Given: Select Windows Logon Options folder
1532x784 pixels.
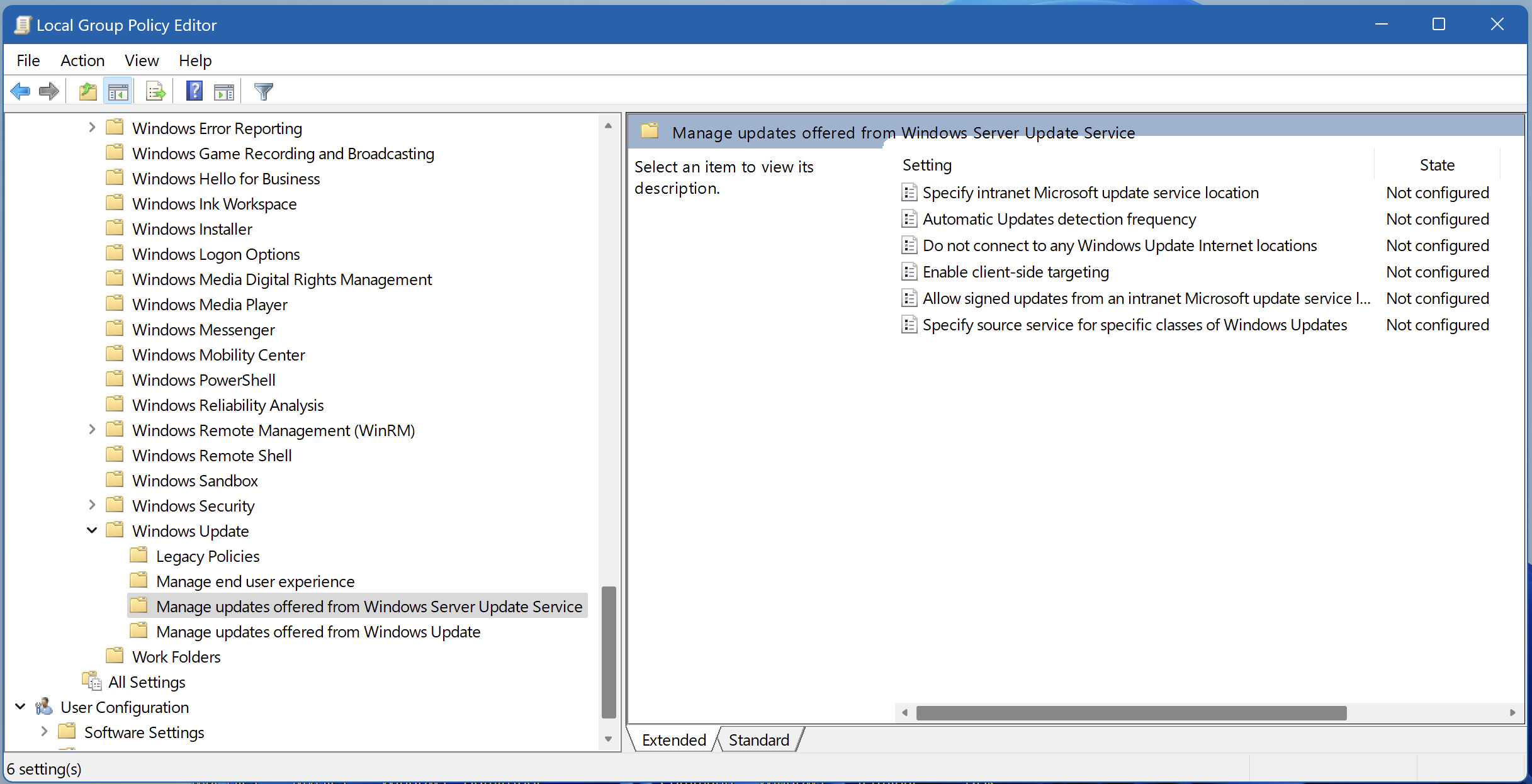Looking at the screenshot, I should pyautogui.click(x=216, y=254).
